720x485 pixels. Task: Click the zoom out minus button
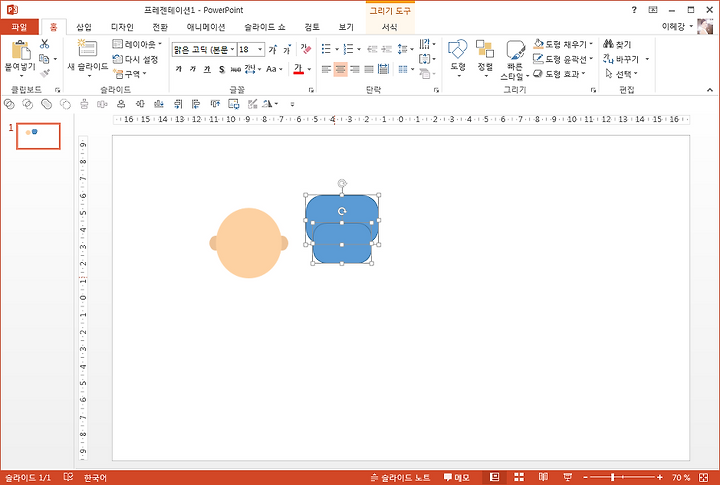585,478
